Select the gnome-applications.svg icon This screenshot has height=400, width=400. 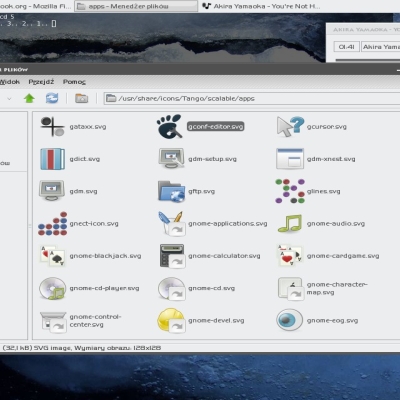pyautogui.click(x=171, y=223)
